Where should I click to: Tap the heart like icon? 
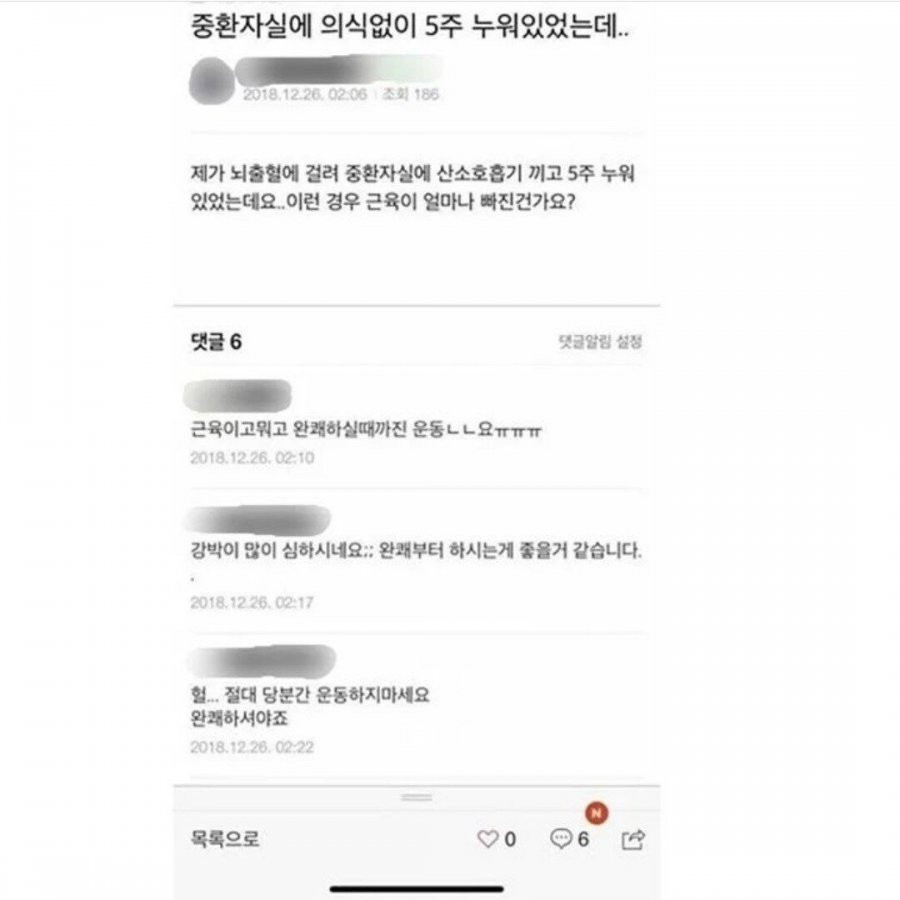(487, 839)
